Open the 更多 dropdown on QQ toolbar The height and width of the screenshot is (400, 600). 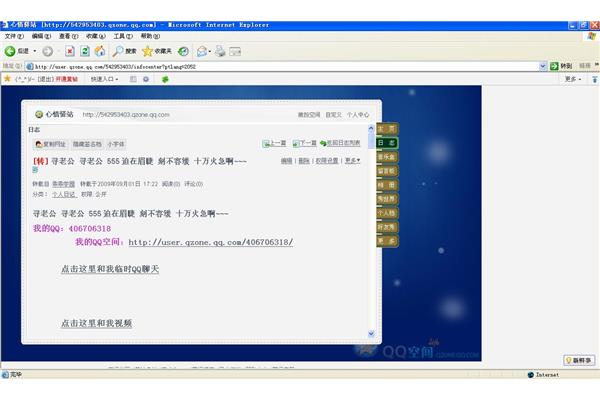(x=573, y=79)
